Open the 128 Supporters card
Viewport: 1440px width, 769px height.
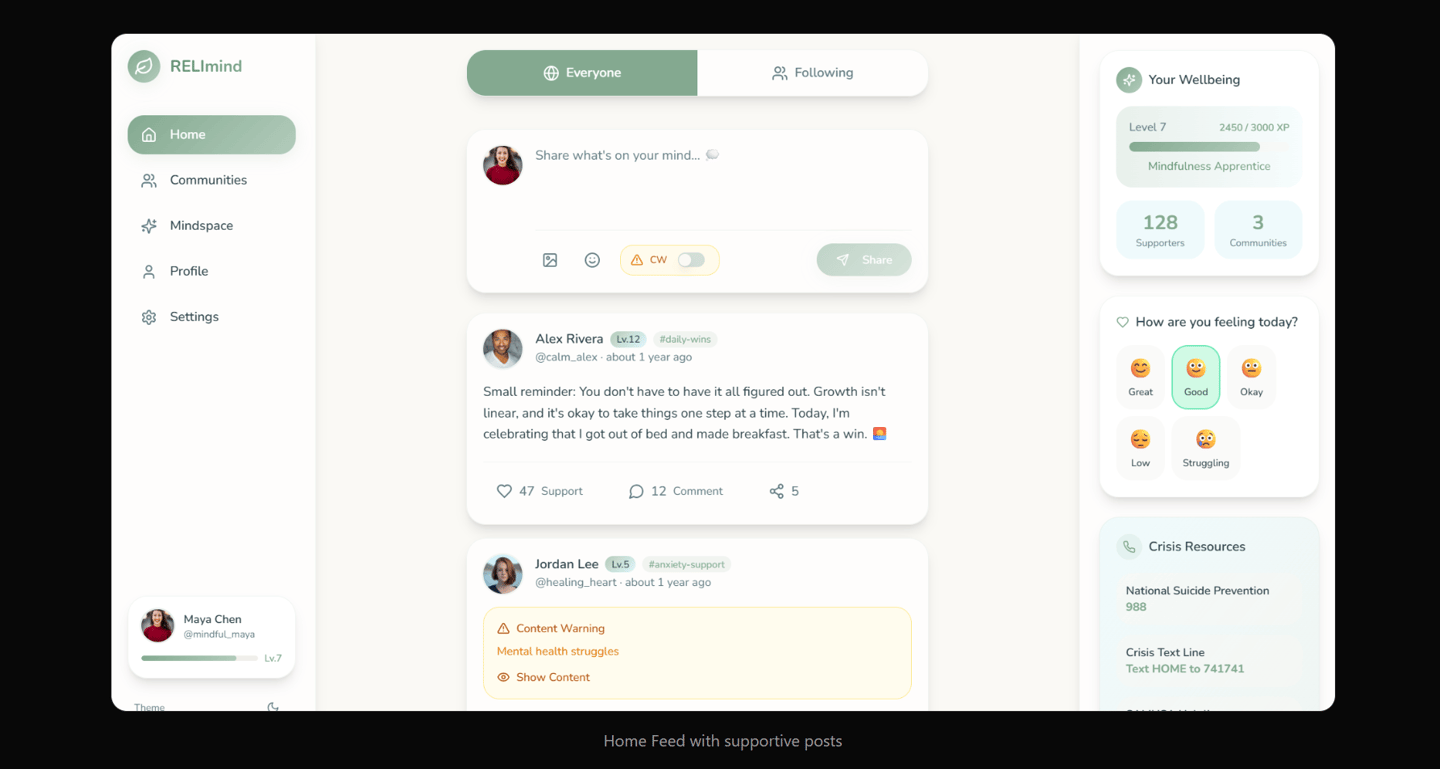tap(1160, 230)
